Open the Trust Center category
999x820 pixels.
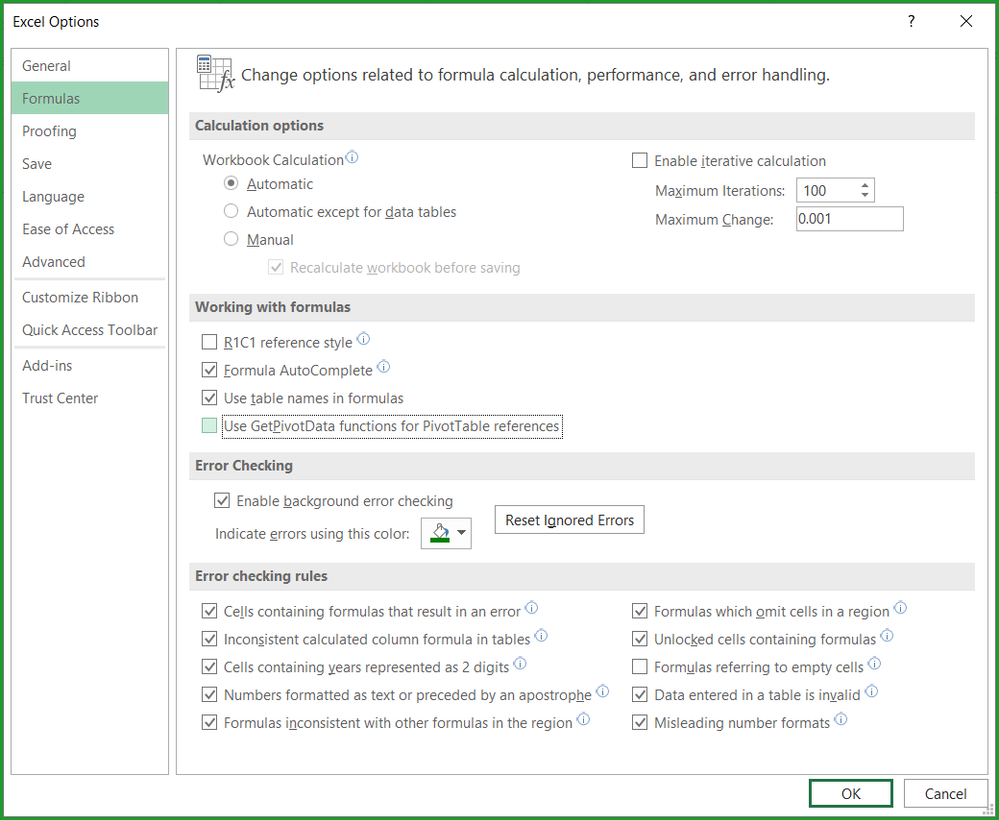coord(90,398)
